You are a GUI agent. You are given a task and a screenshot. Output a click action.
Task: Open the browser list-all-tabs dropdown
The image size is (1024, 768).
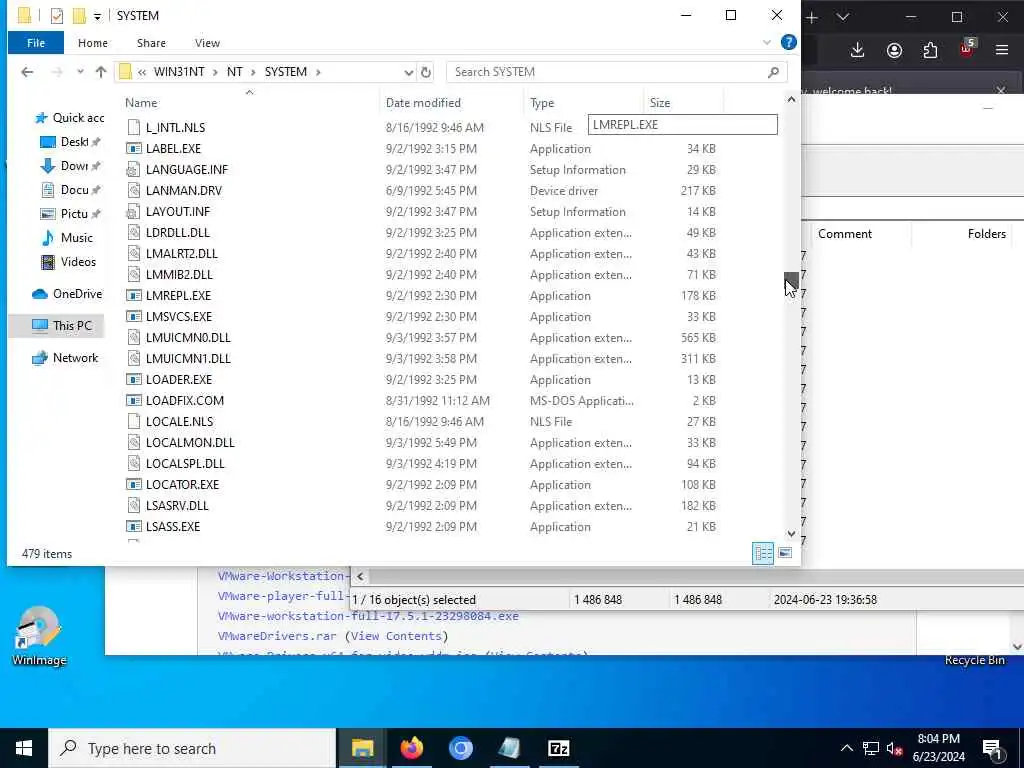point(843,18)
